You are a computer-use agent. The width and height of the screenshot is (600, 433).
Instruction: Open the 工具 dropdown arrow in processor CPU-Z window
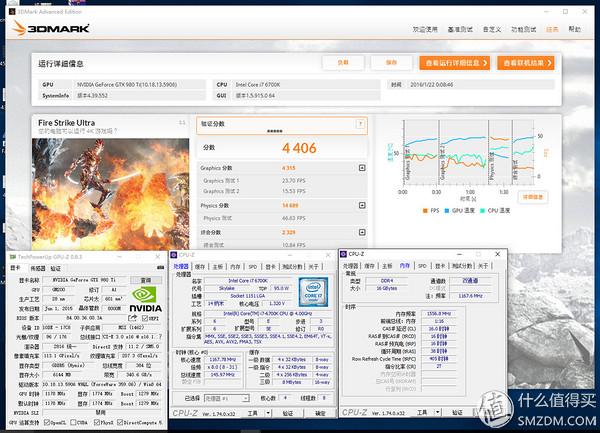[x=268, y=413]
